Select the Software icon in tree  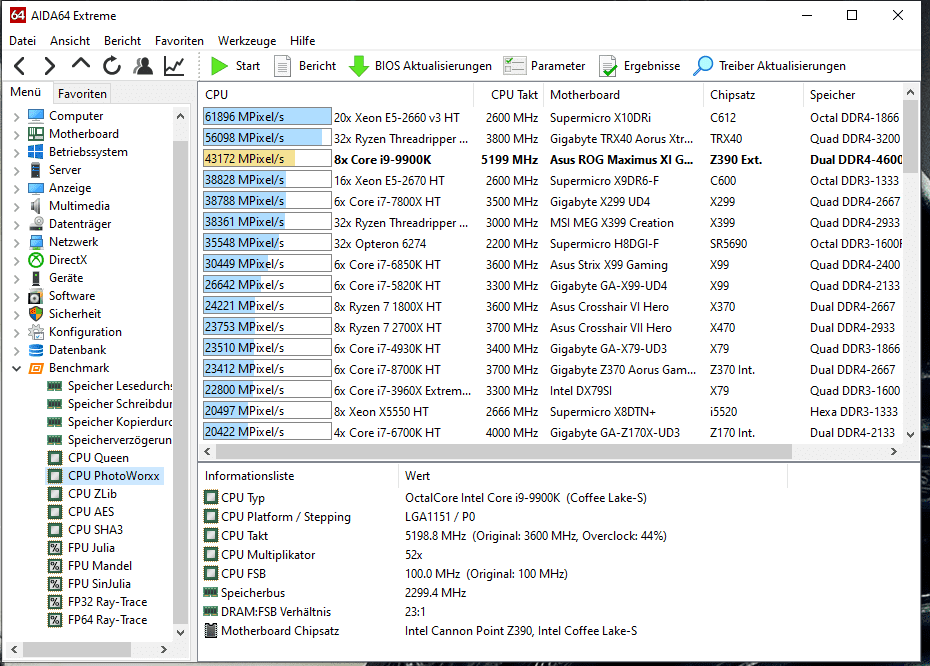tap(36, 296)
